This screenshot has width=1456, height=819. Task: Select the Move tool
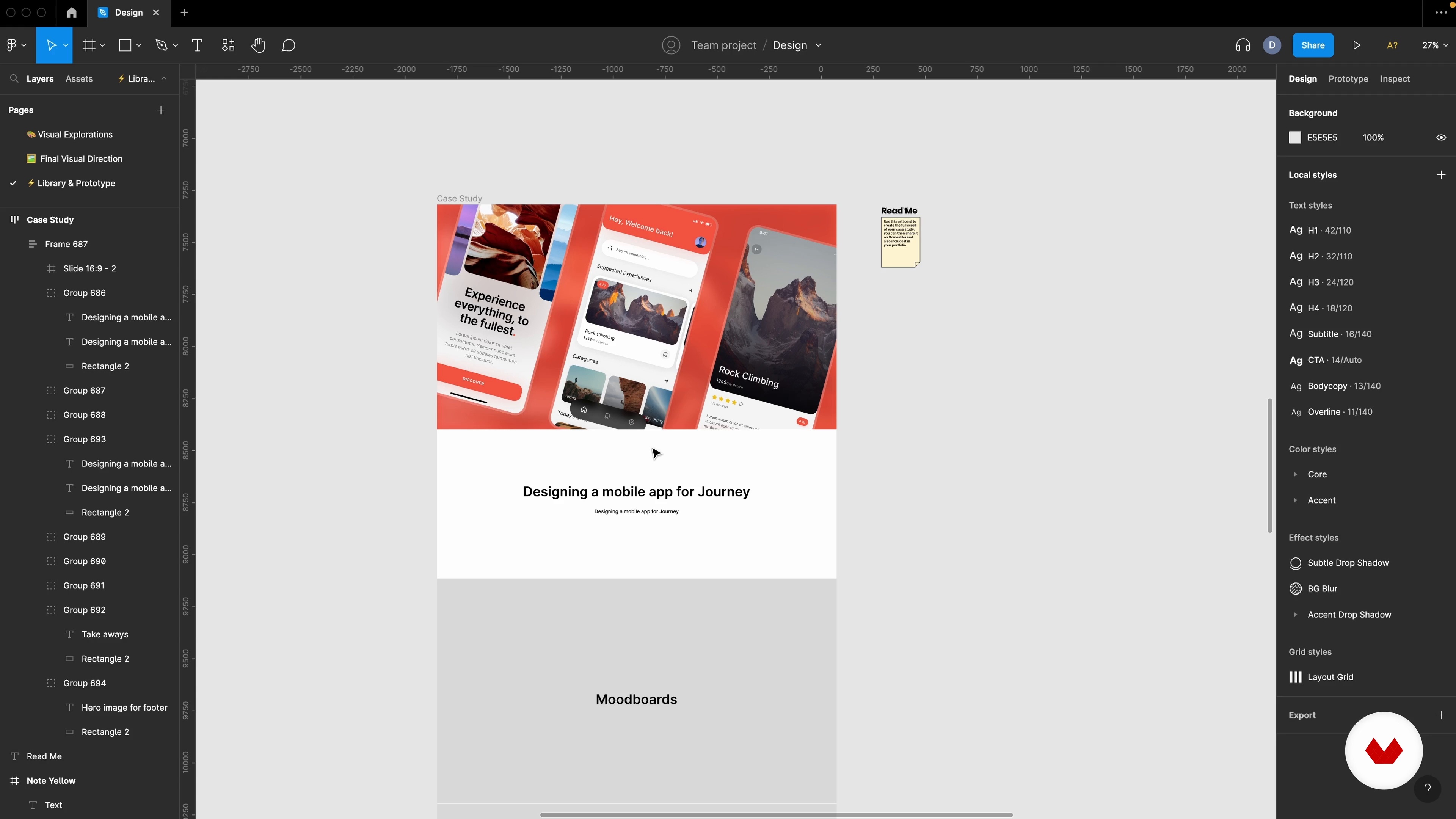(x=51, y=45)
